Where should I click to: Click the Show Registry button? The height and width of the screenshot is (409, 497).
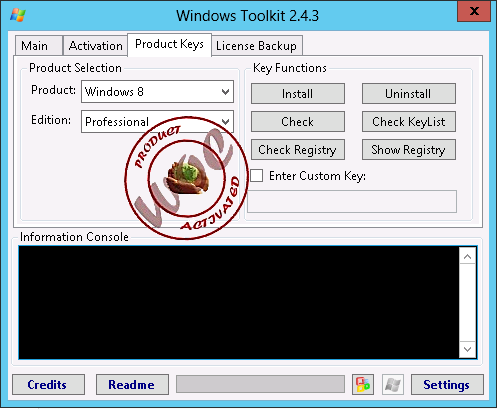pos(409,150)
